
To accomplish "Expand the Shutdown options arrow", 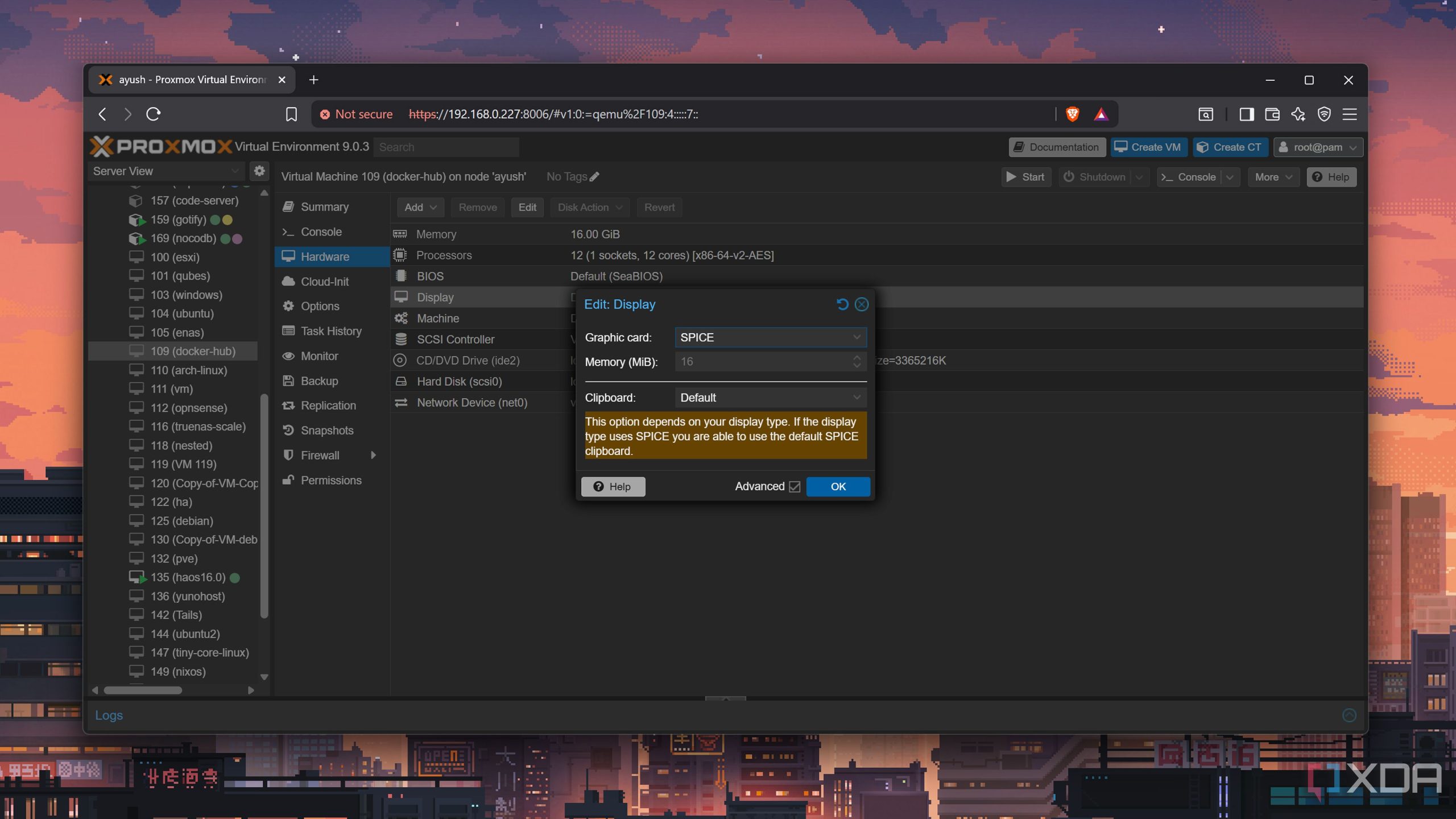I will pos(1139,177).
